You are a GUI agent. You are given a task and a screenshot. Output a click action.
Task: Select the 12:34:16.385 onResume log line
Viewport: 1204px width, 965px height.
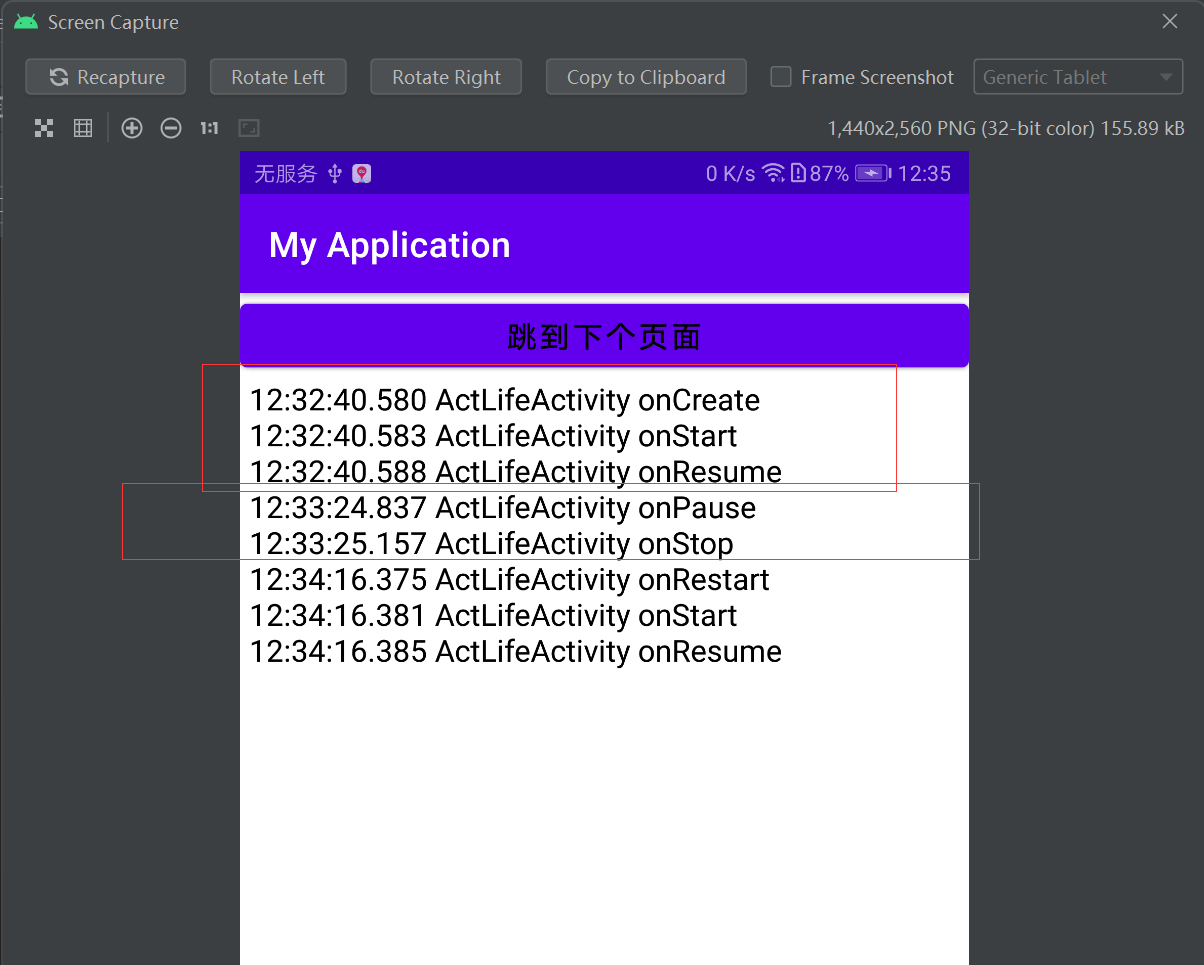(516, 652)
